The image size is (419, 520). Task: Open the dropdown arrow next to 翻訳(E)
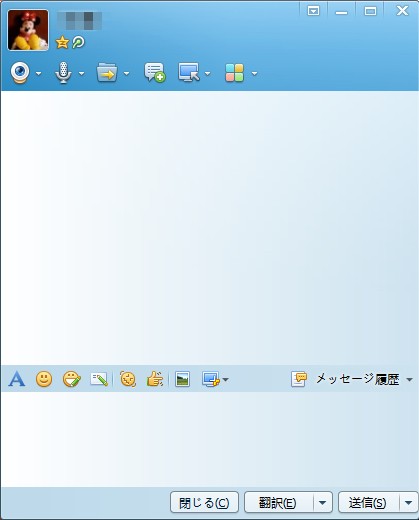pos(322,503)
